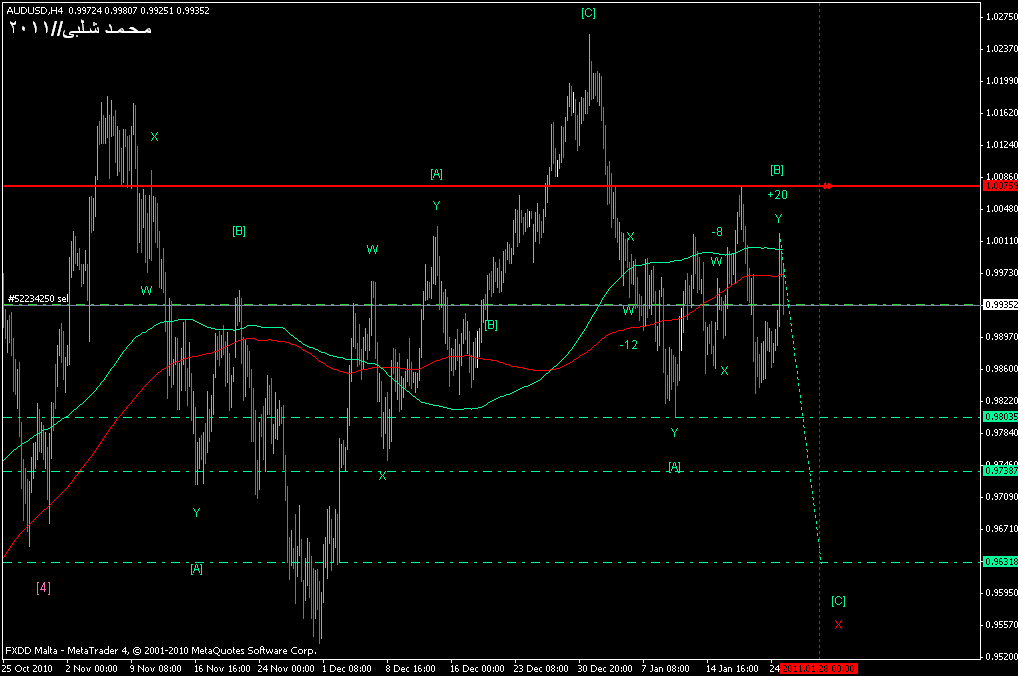Image resolution: width=1018 pixels, height=676 pixels.
Task: Select the pink [4] wave label
Action: pyautogui.click(x=43, y=587)
